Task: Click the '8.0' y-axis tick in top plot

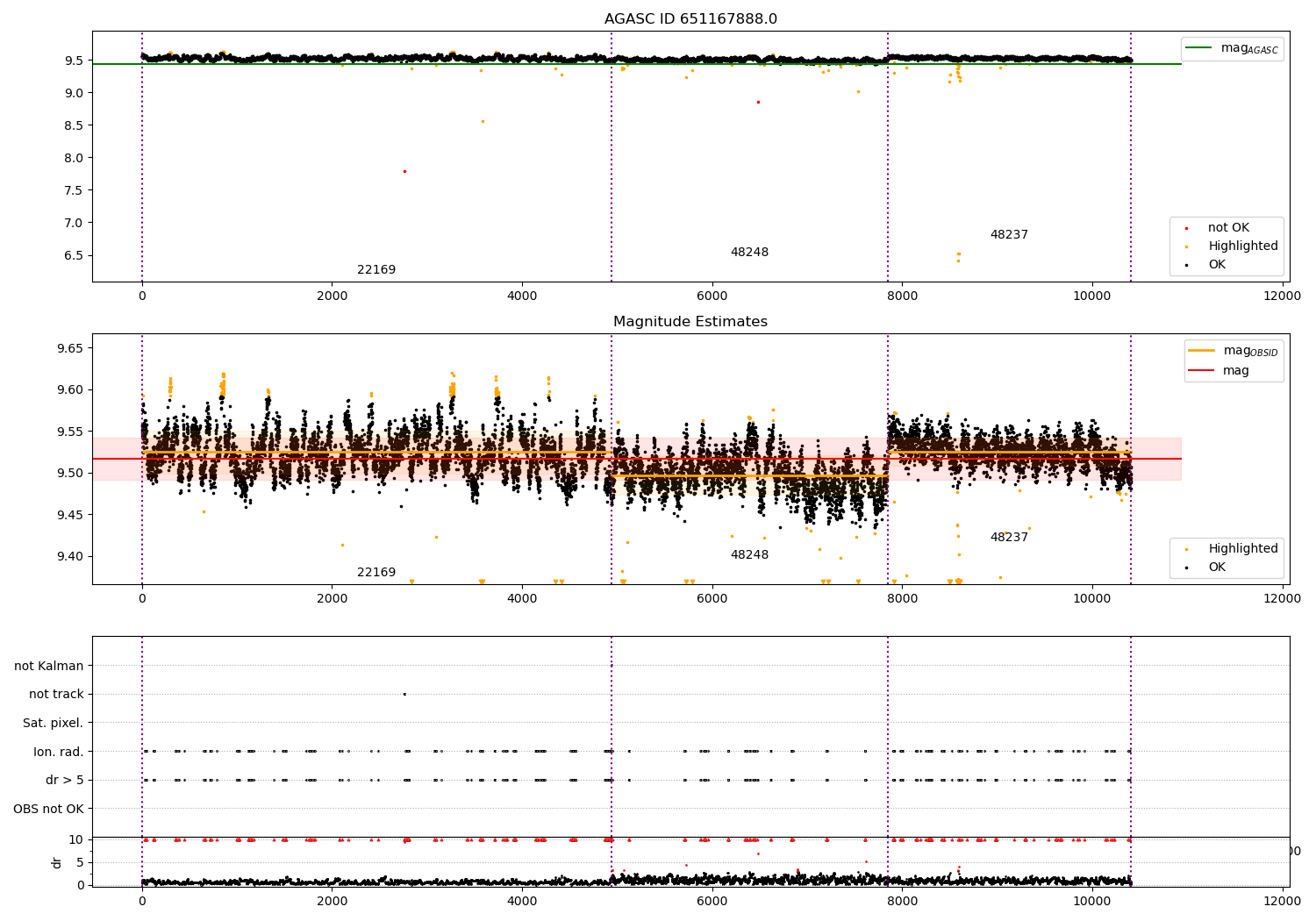Action: [74, 158]
